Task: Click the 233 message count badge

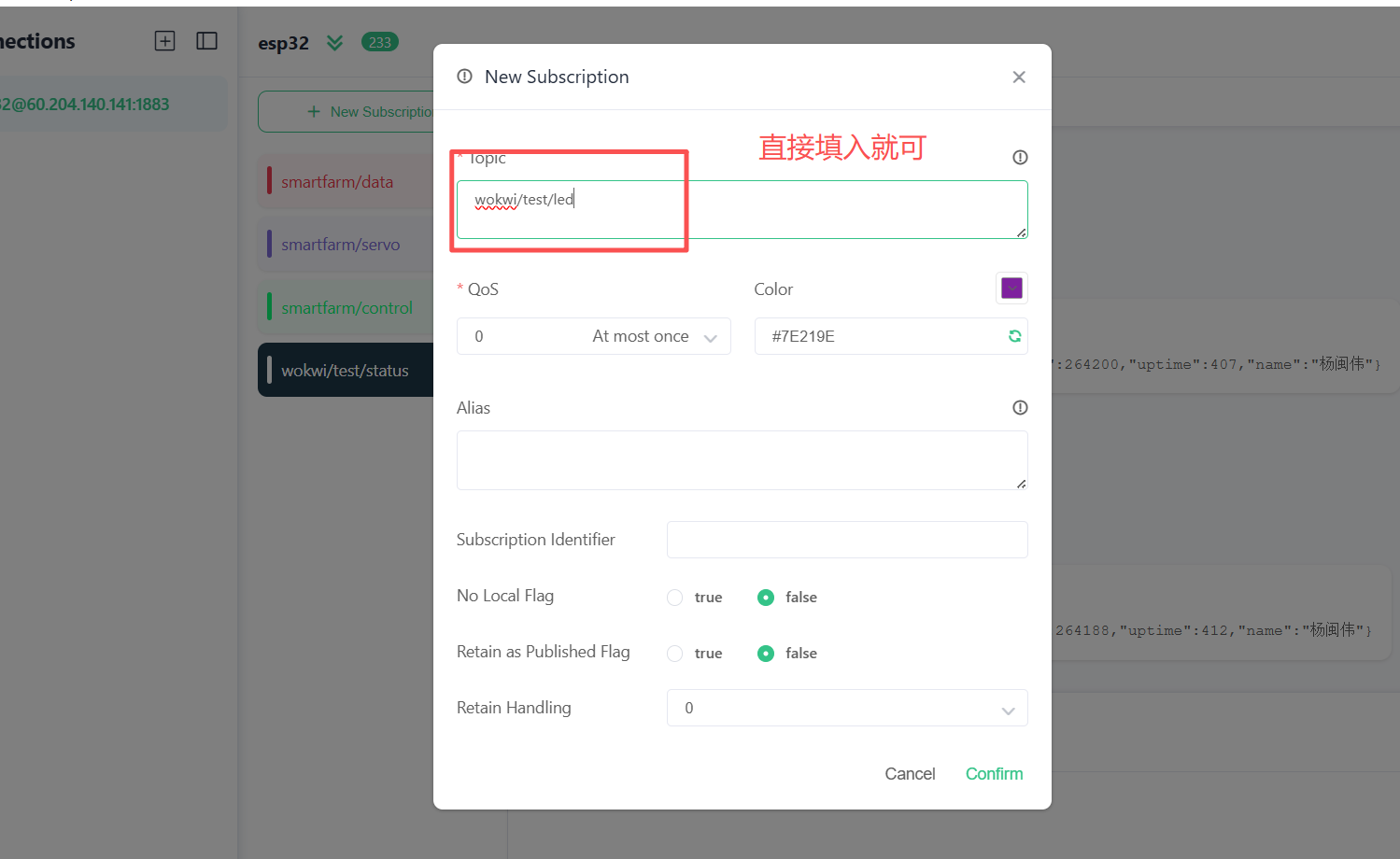Action: point(379,43)
